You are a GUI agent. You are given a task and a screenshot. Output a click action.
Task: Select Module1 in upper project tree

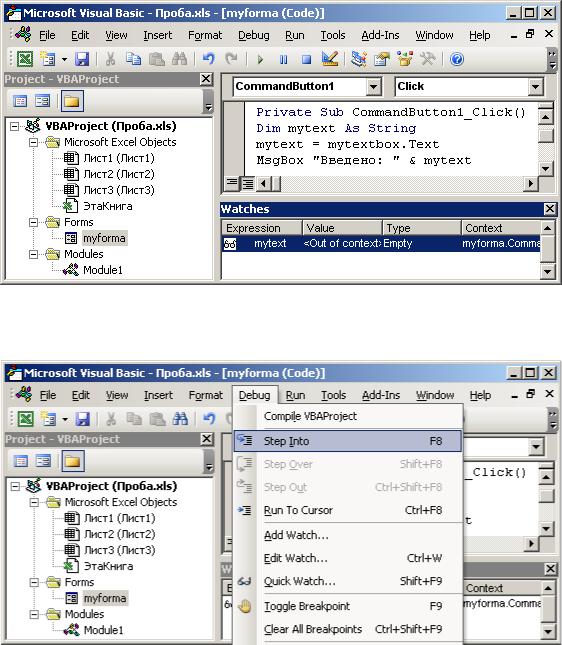103,271
